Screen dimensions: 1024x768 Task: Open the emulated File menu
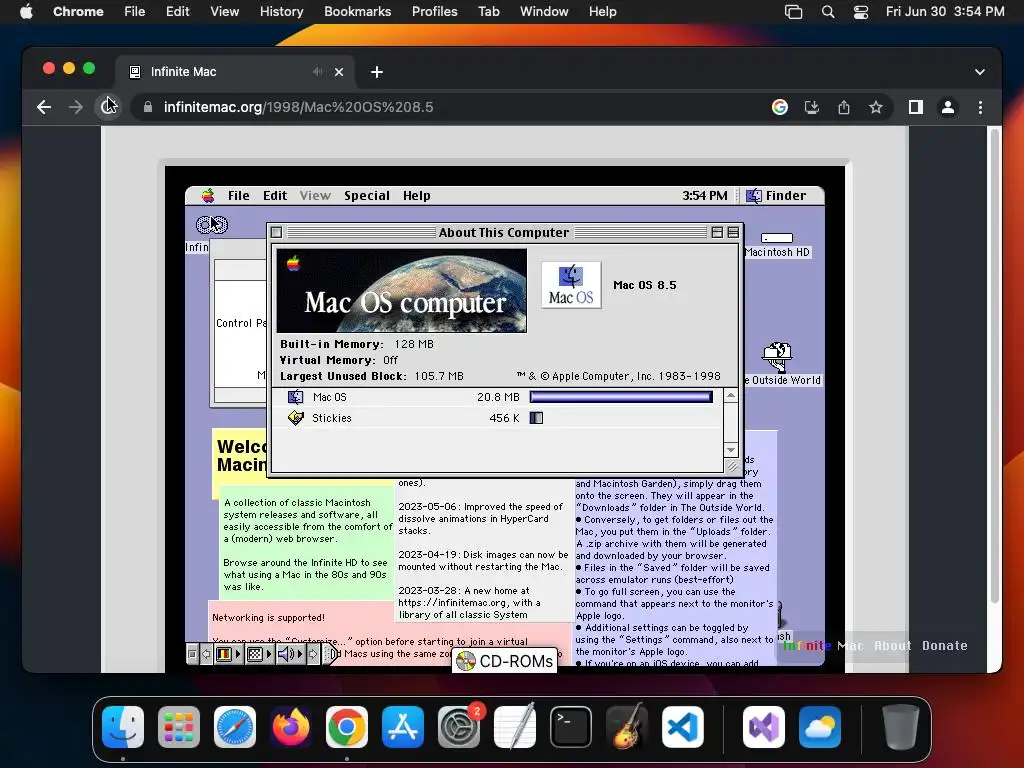click(238, 195)
